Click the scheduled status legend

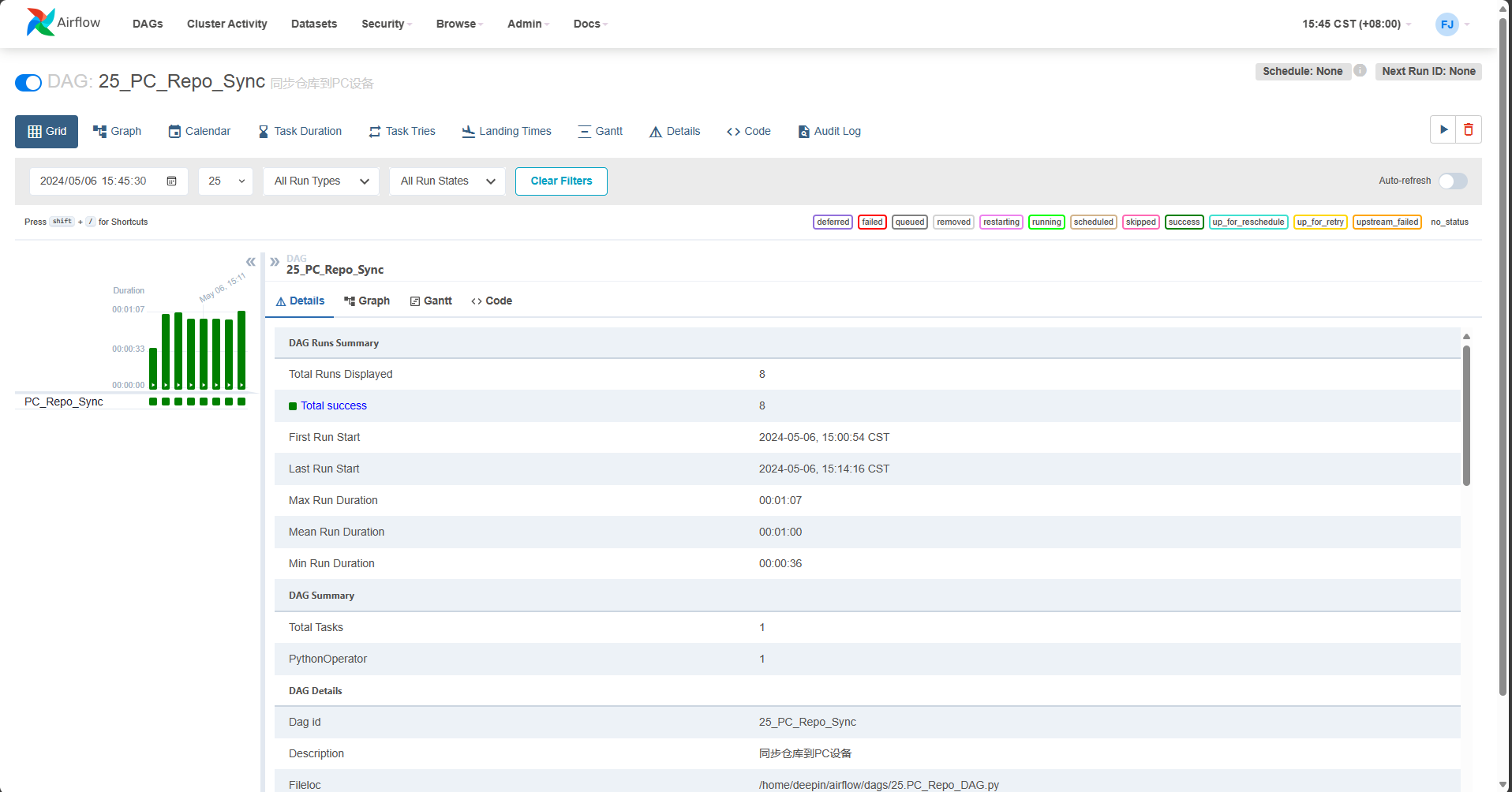[x=1093, y=222]
